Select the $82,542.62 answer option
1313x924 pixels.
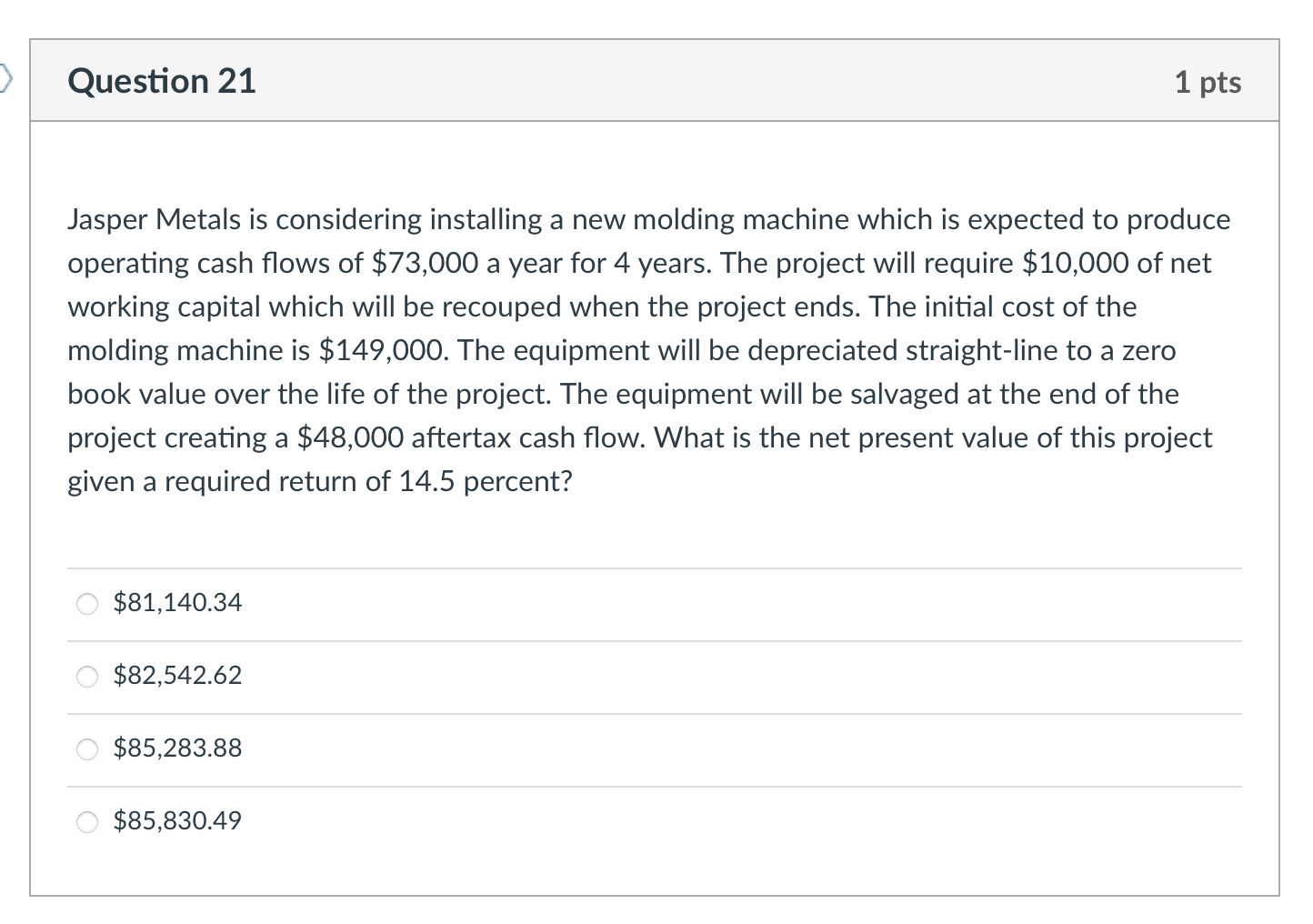point(86,676)
